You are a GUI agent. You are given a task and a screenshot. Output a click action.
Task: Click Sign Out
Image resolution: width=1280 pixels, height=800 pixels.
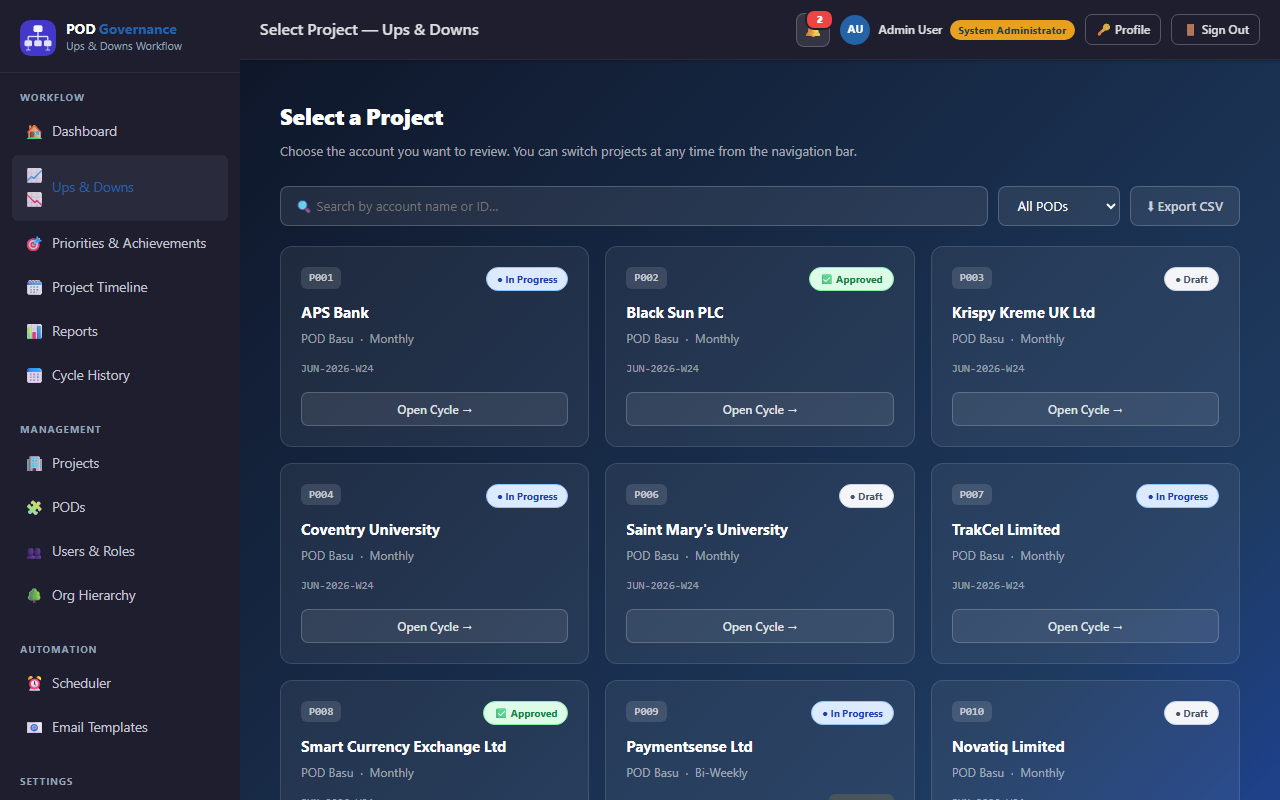[1216, 30]
